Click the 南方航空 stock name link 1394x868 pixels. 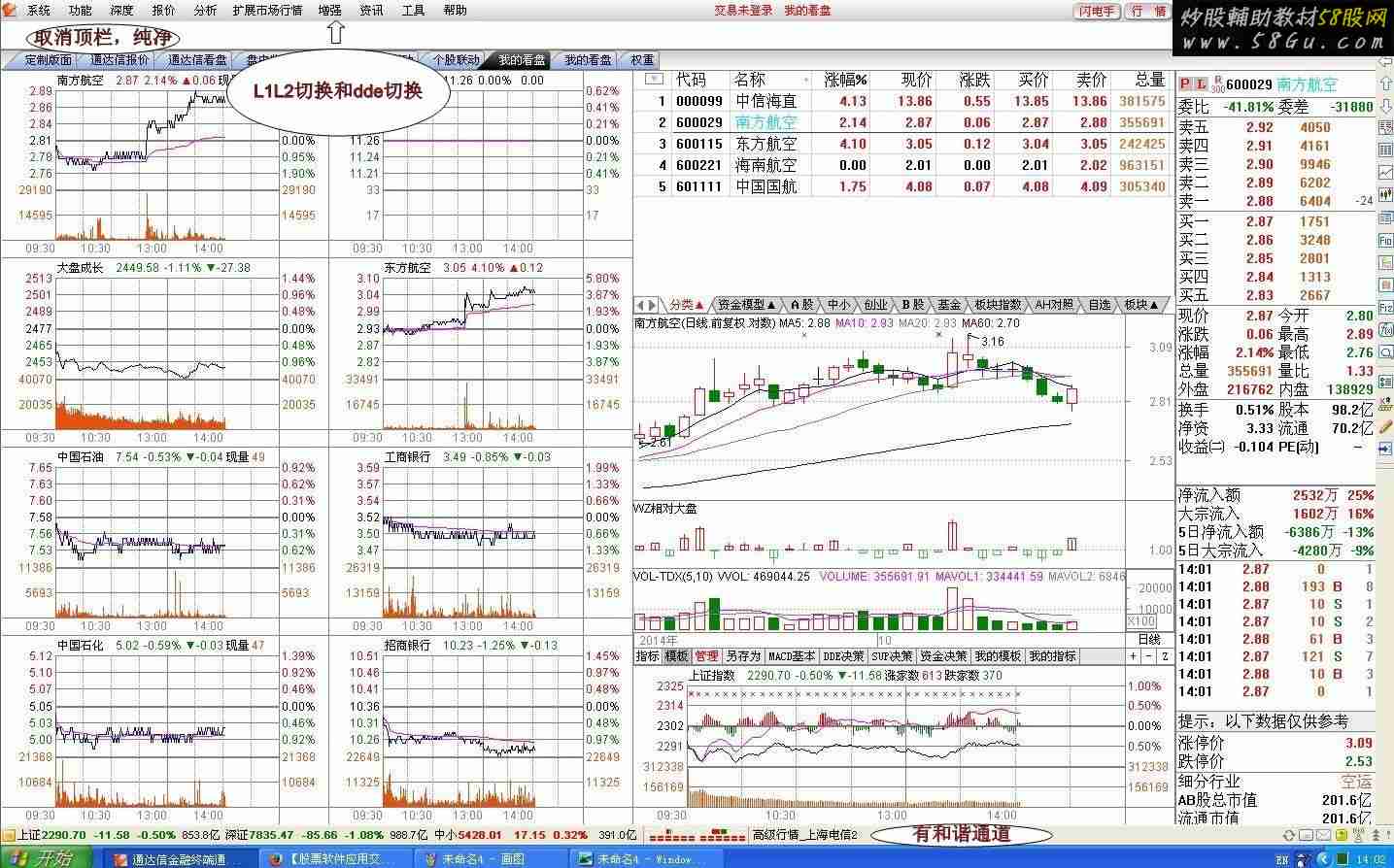1307,85
